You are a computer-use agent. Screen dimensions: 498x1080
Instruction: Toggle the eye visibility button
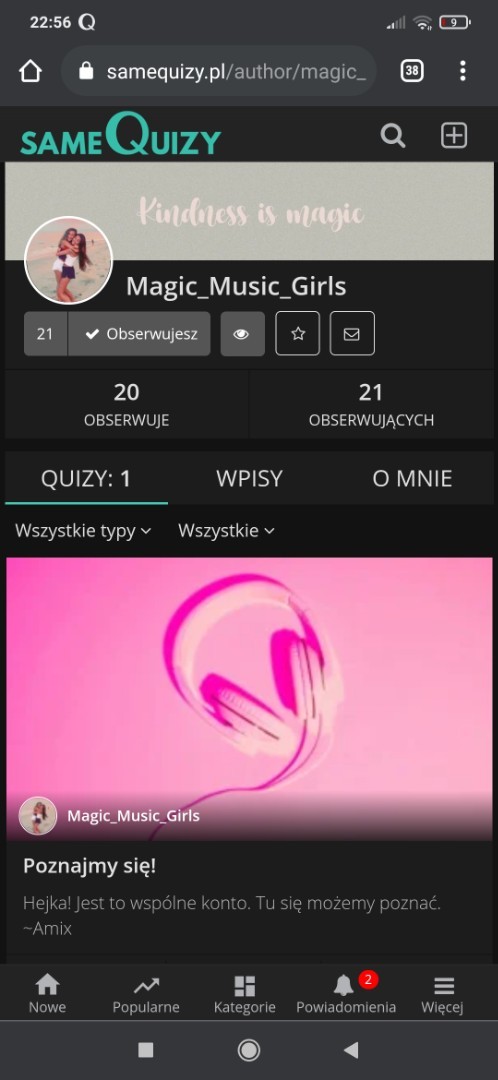tap(242, 334)
